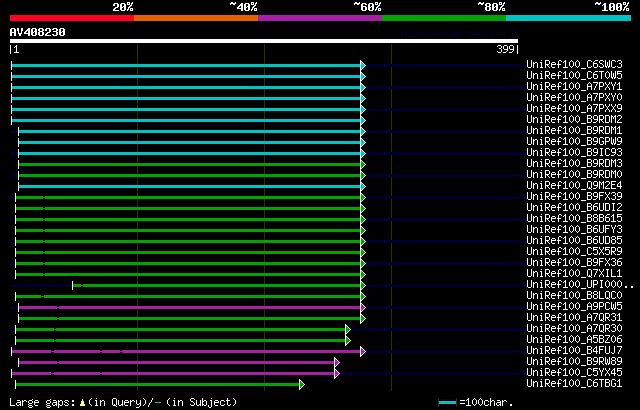
Task: Click the purple ~60% legend color bar
Action: tap(320, 18)
